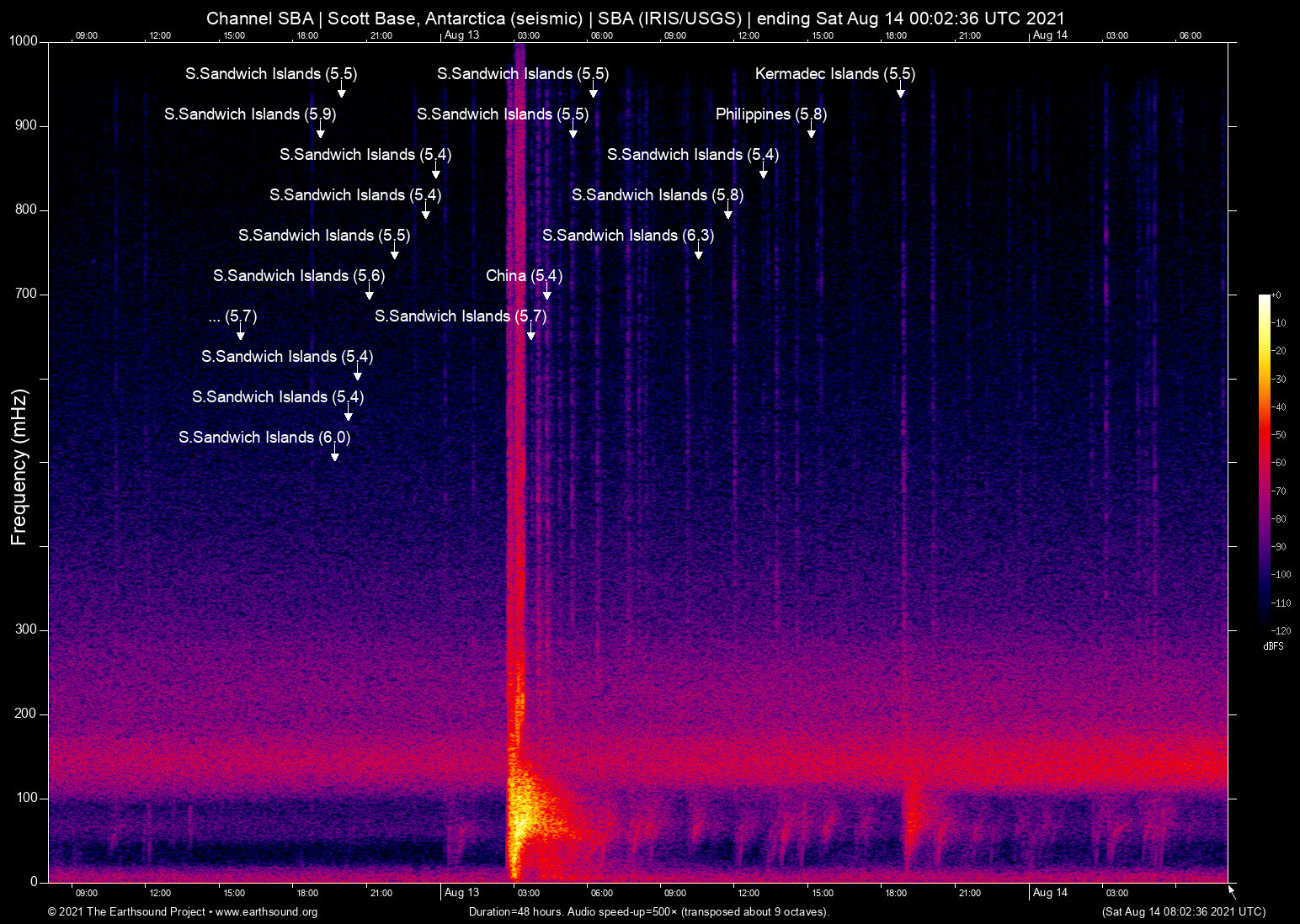Click the Frequency (mHz) axis label
Image resolution: width=1300 pixels, height=924 pixels.
[19, 467]
